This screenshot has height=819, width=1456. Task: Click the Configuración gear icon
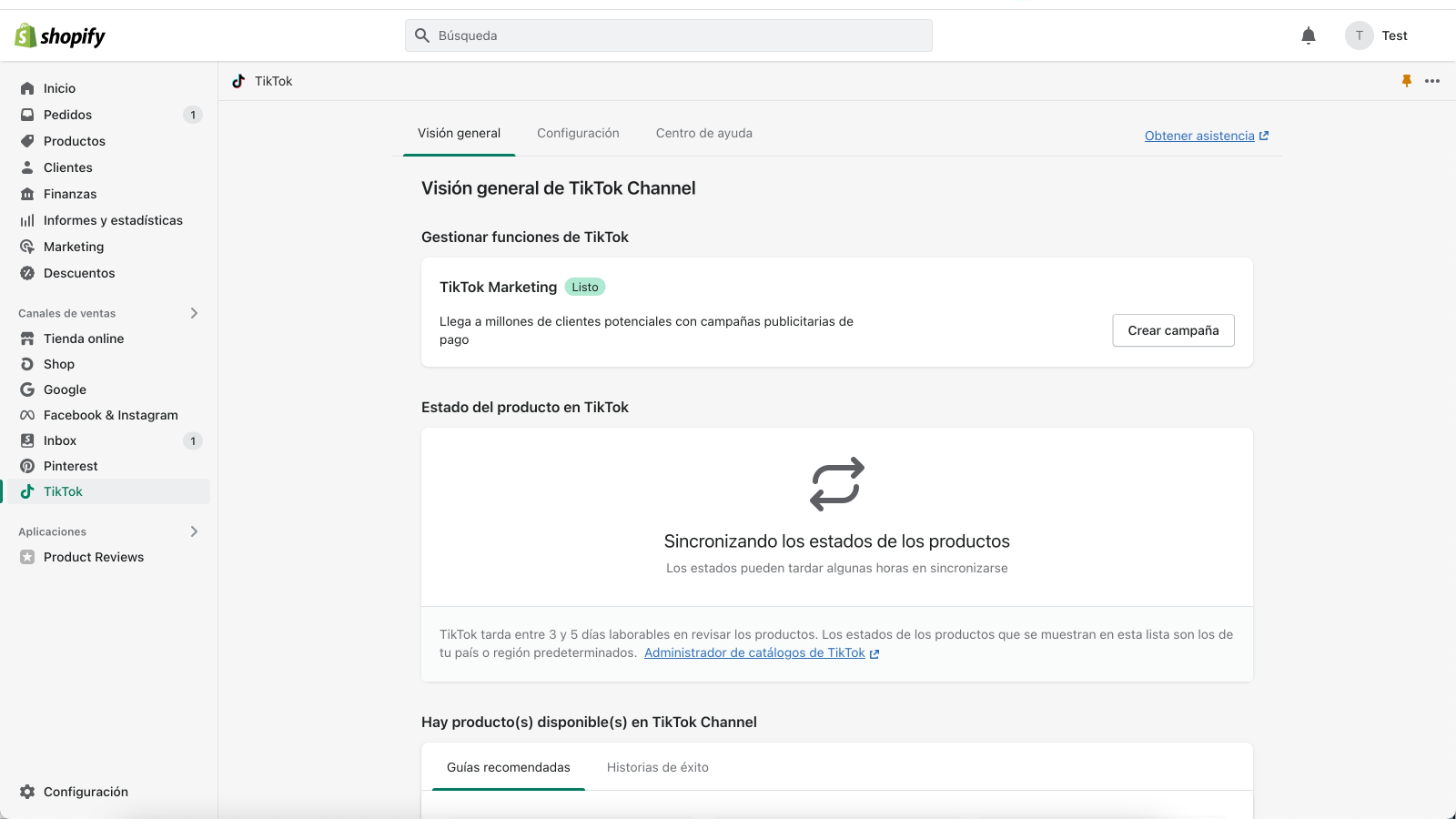pos(27,792)
